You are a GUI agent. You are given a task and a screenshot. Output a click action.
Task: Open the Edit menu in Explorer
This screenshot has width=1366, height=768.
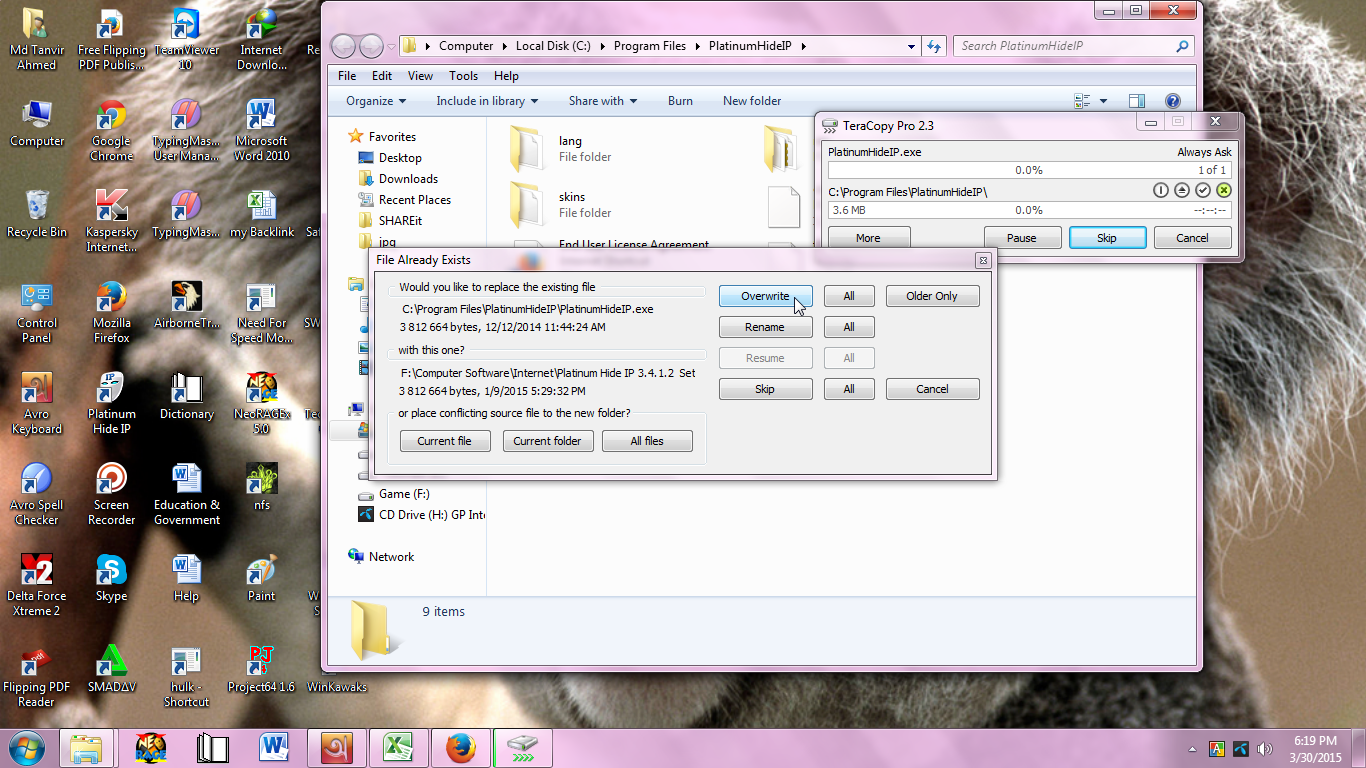[382, 76]
